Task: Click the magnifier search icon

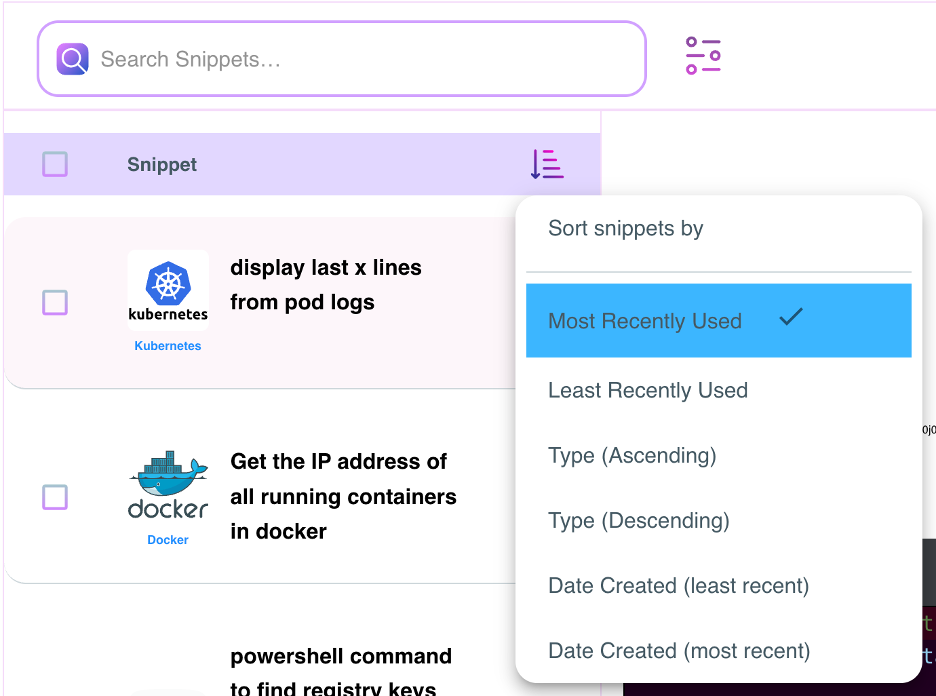Action: (73, 59)
